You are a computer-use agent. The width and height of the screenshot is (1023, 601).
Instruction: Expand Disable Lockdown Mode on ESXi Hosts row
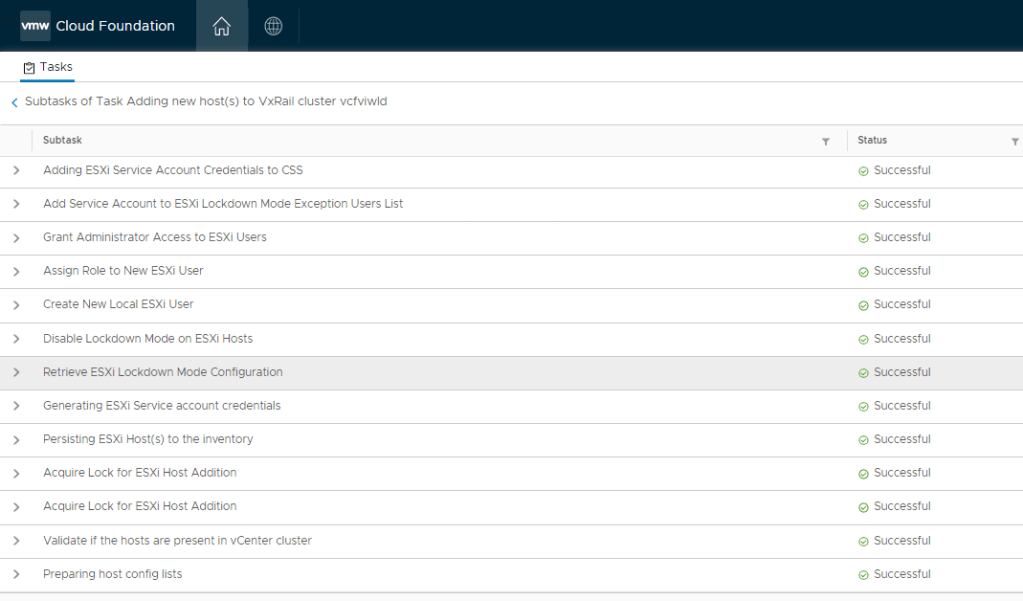click(16, 339)
